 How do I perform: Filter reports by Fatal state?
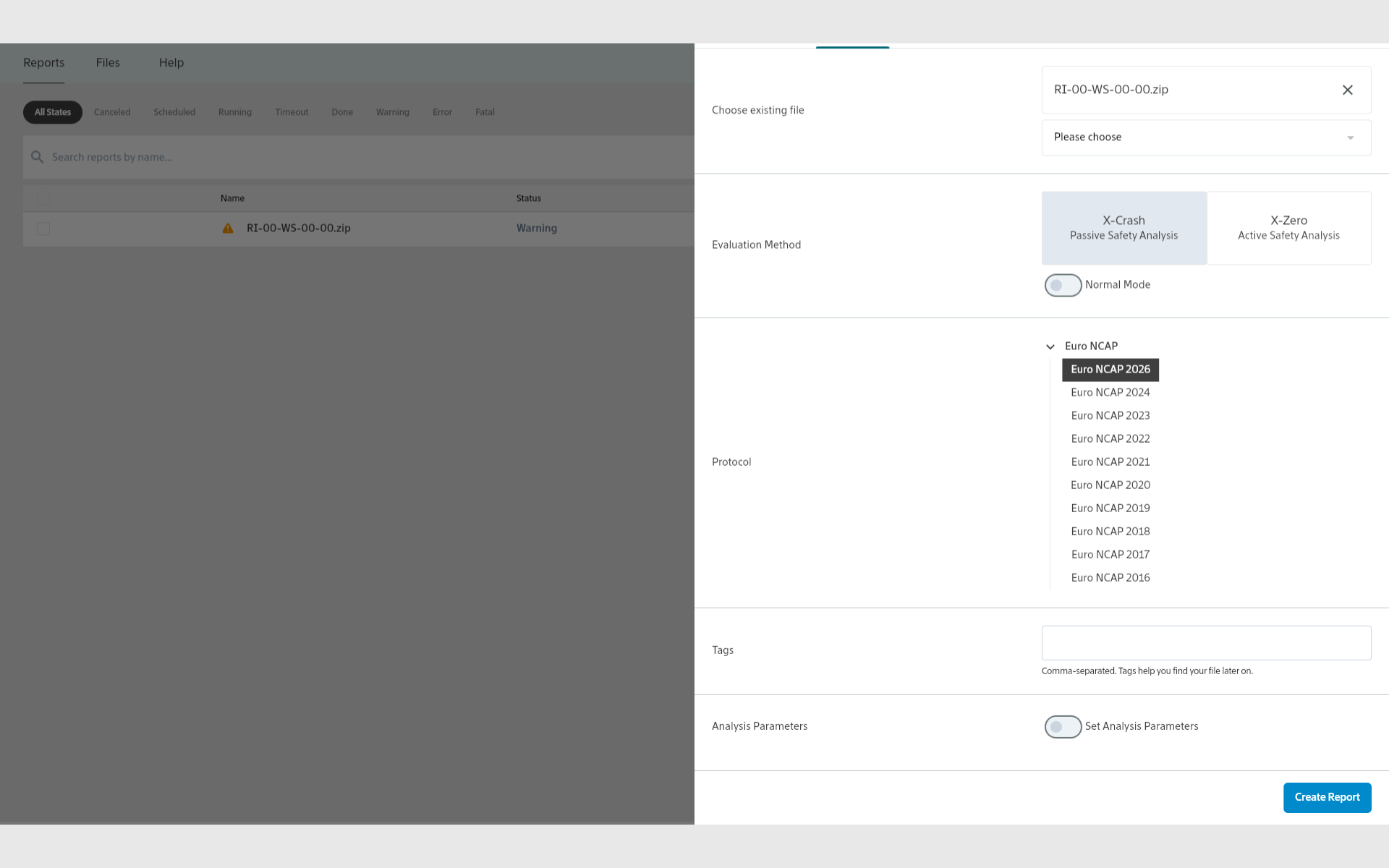[x=485, y=112]
